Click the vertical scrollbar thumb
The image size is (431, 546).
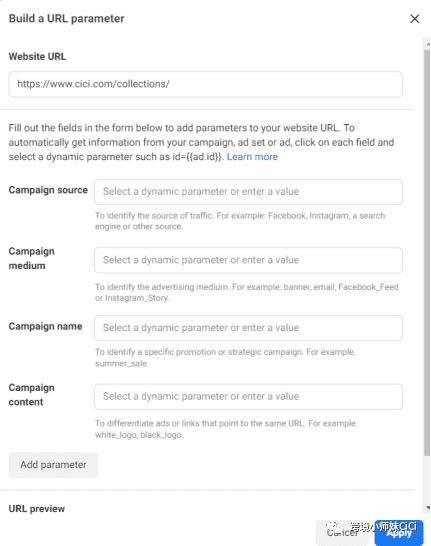427,253
